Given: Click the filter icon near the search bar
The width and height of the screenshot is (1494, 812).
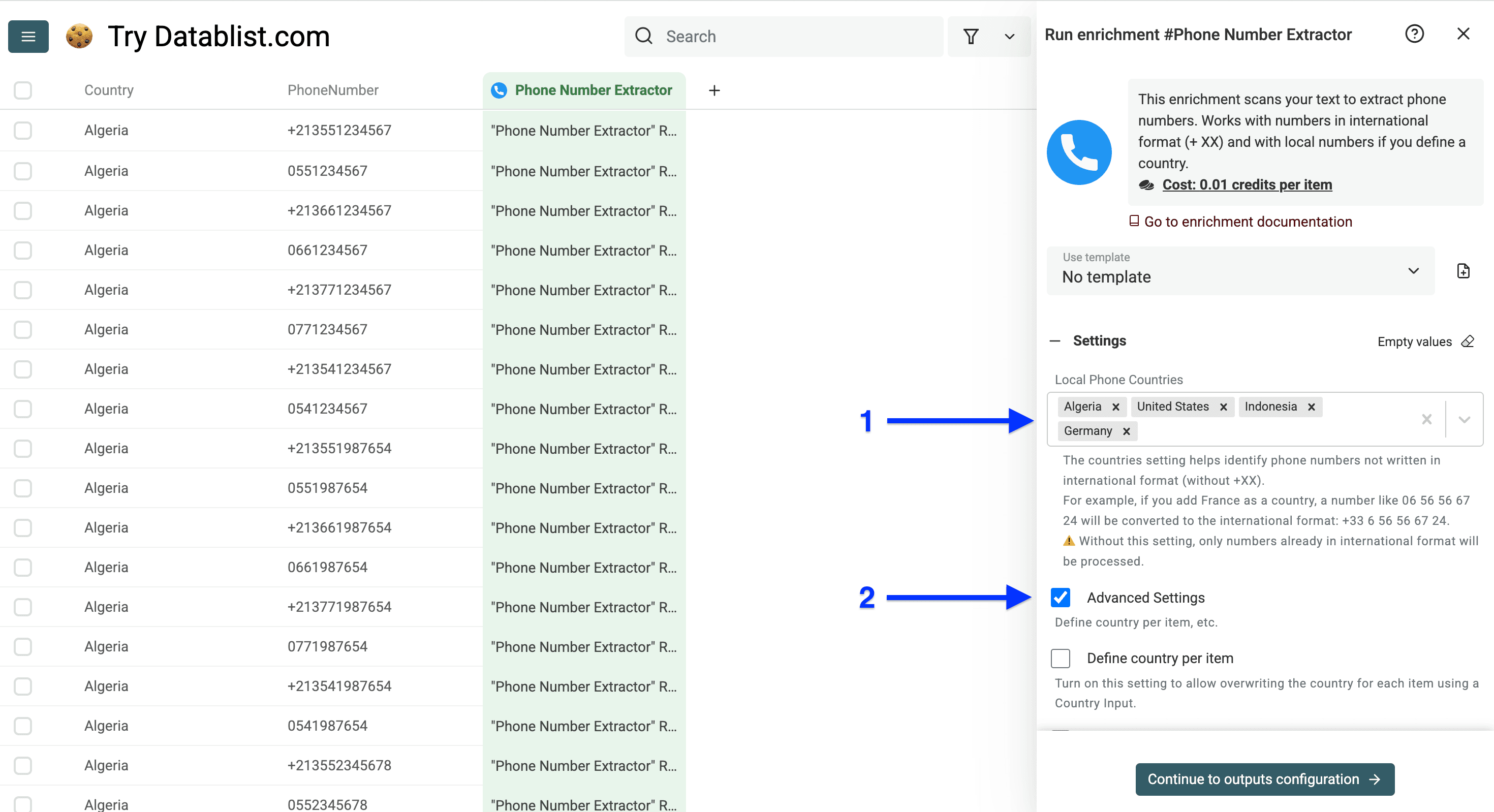Looking at the screenshot, I should click(x=972, y=36).
